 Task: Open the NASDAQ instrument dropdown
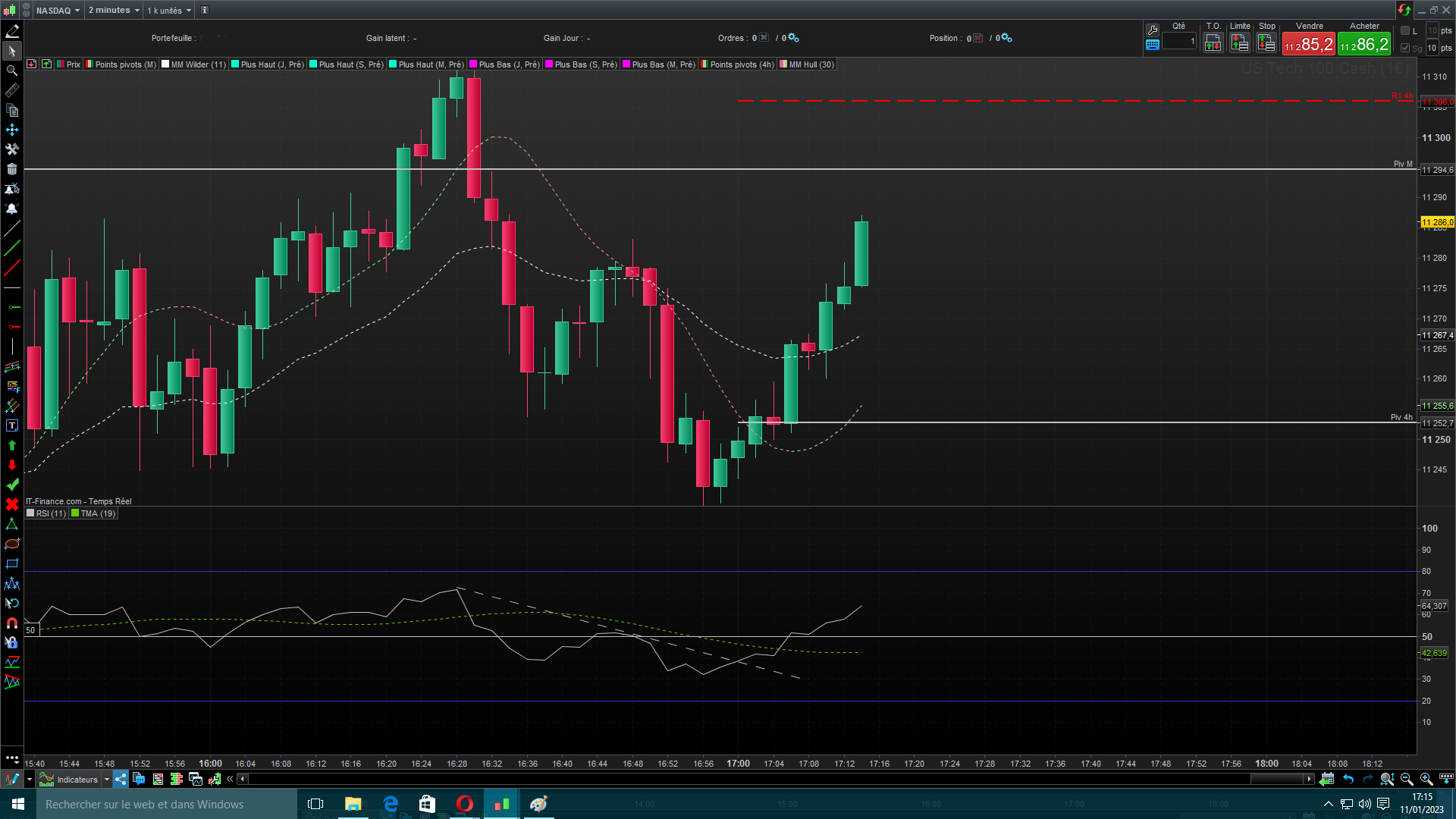pos(58,10)
